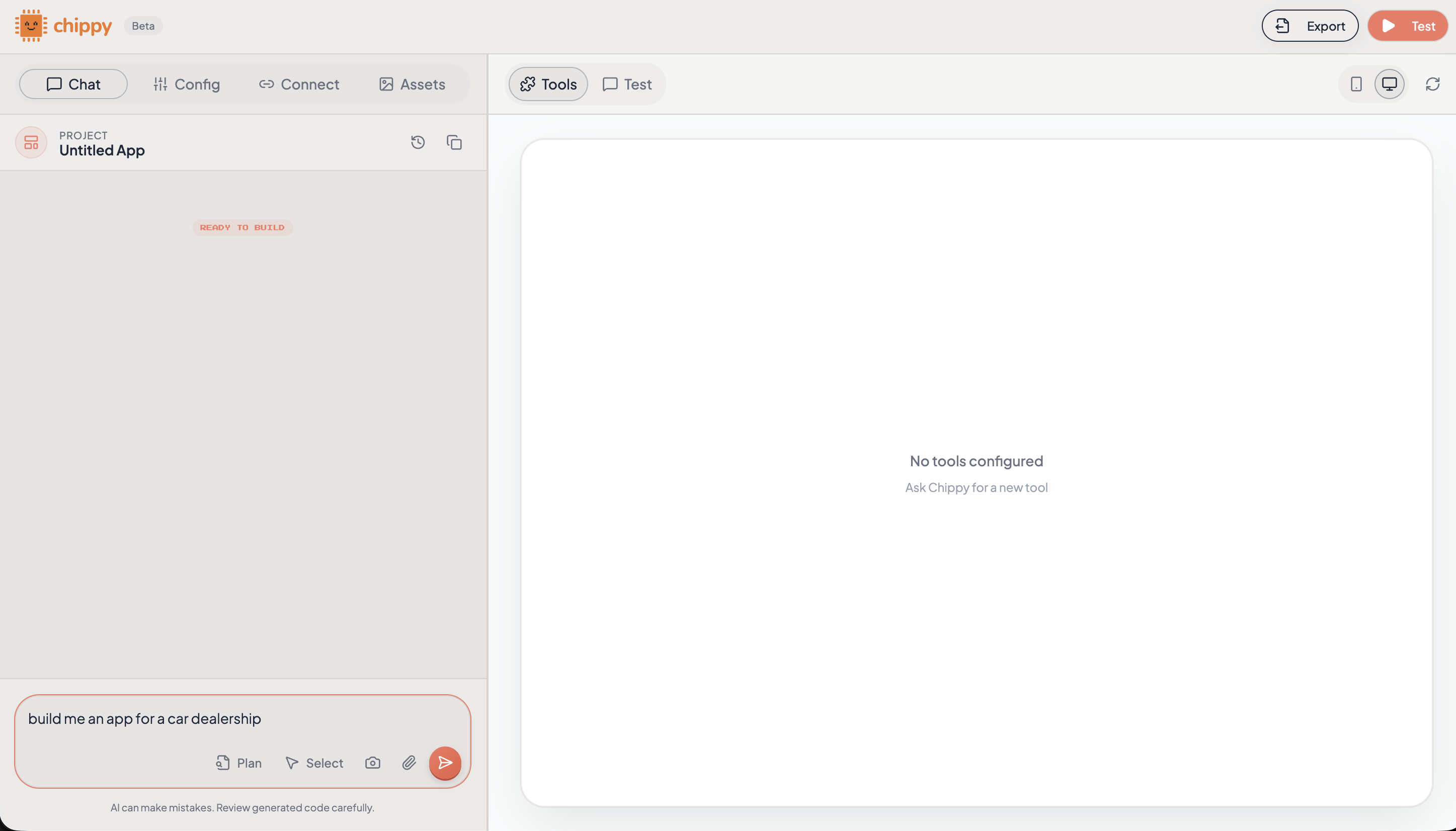Switch preview to desktop monitor view

(1389, 84)
